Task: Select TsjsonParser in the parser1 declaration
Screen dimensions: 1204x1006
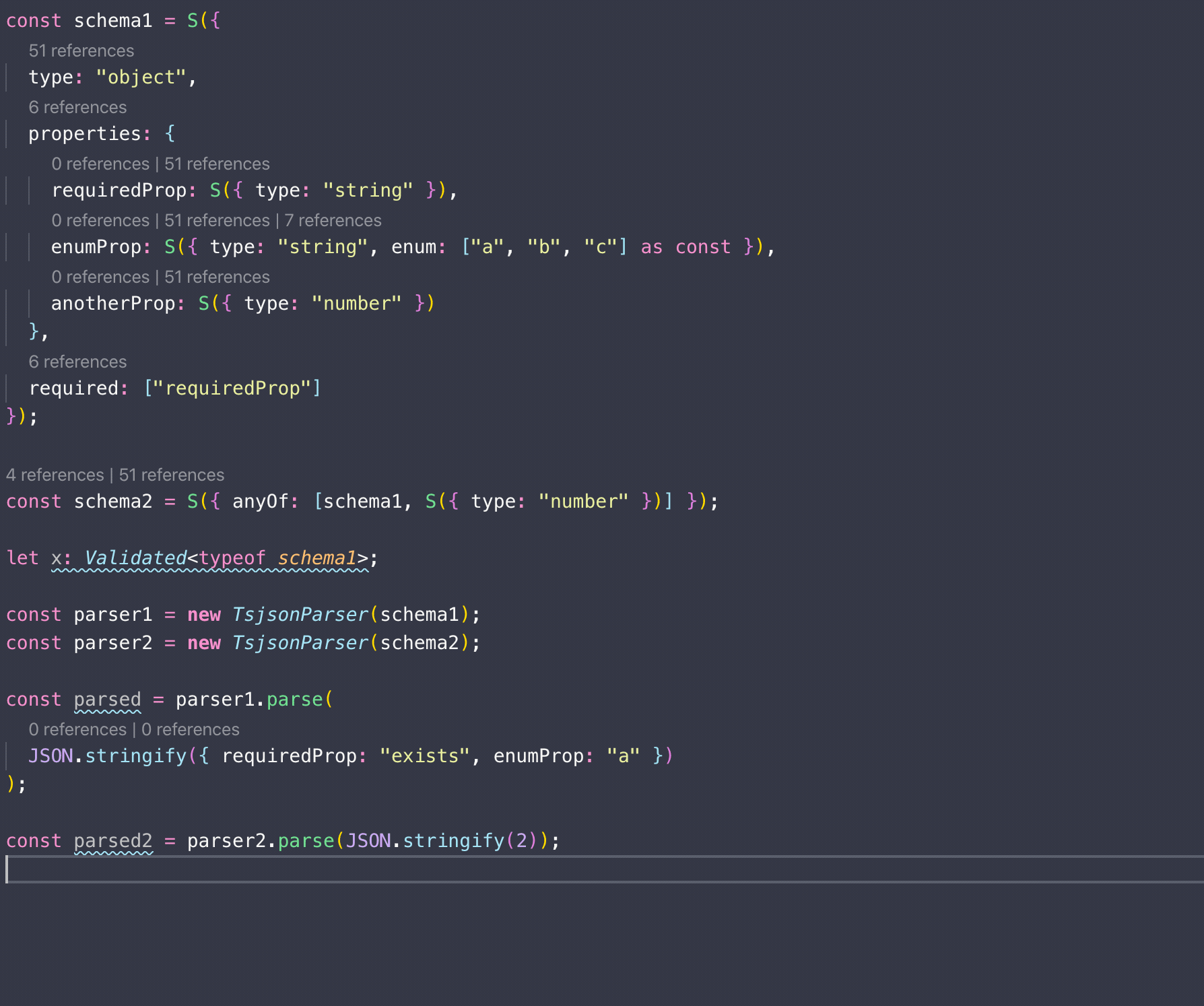Action: [x=299, y=614]
